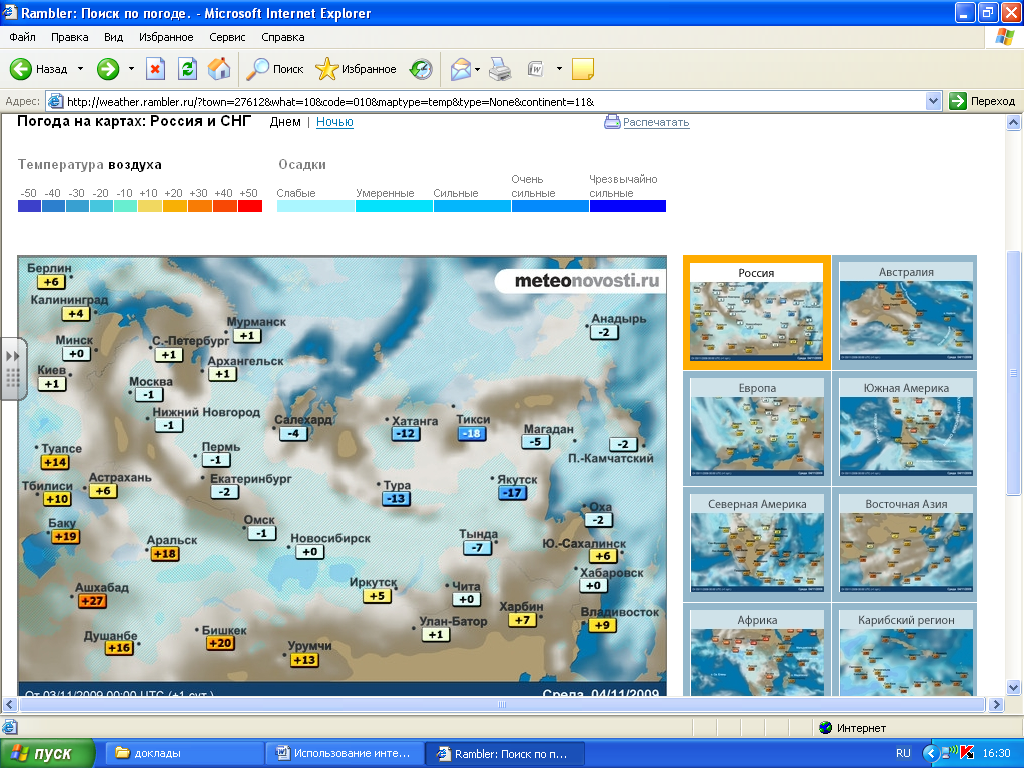Click the green Forward arrow button
The height and width of the screenshot is (768, 1024).
108,69
